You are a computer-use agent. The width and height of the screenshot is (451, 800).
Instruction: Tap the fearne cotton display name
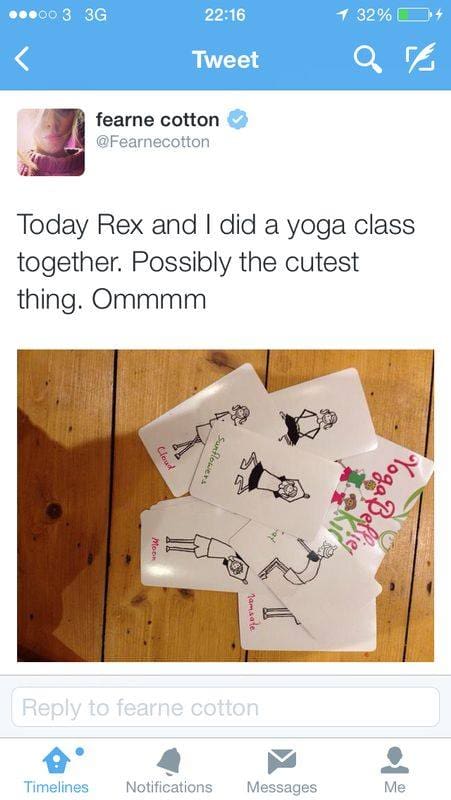point(158,120)
